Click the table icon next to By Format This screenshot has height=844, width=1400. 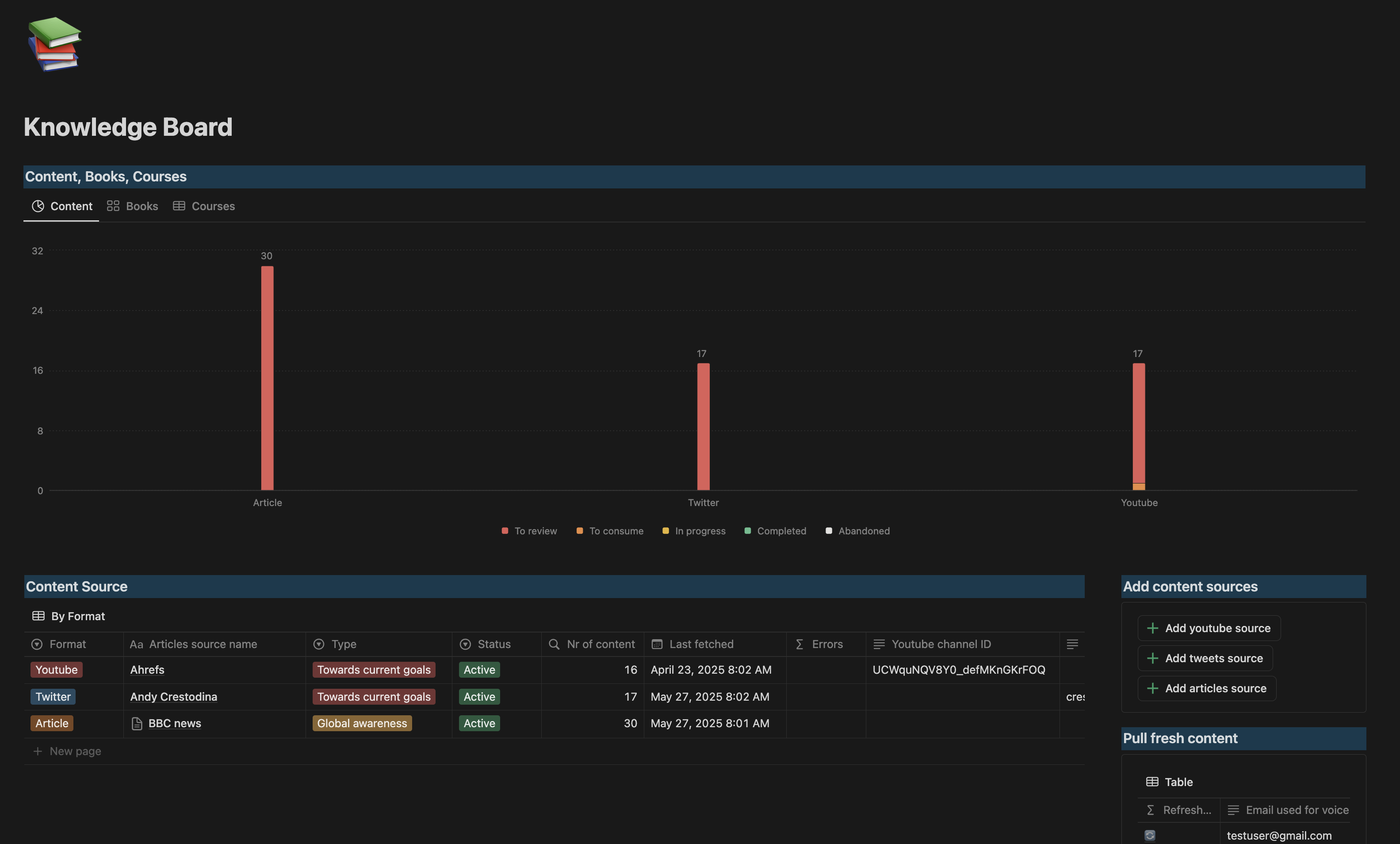(38, 615)
